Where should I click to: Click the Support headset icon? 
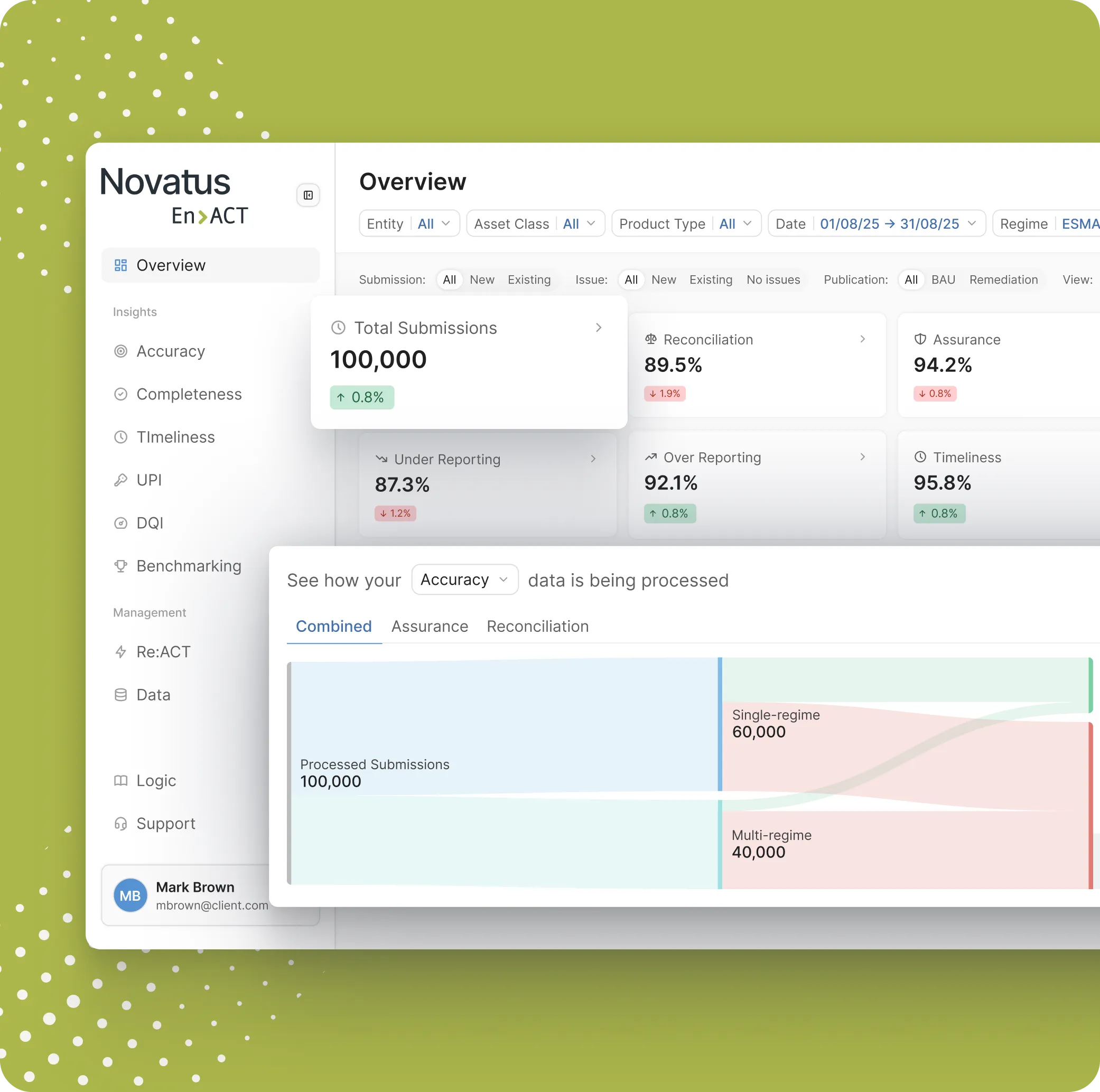tap(120, 823)
